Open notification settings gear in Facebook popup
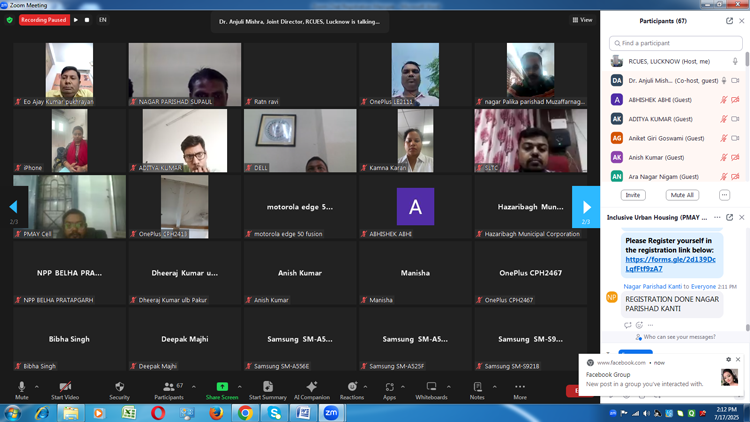This screenshot has width=750, height=422. pos(728,359)
